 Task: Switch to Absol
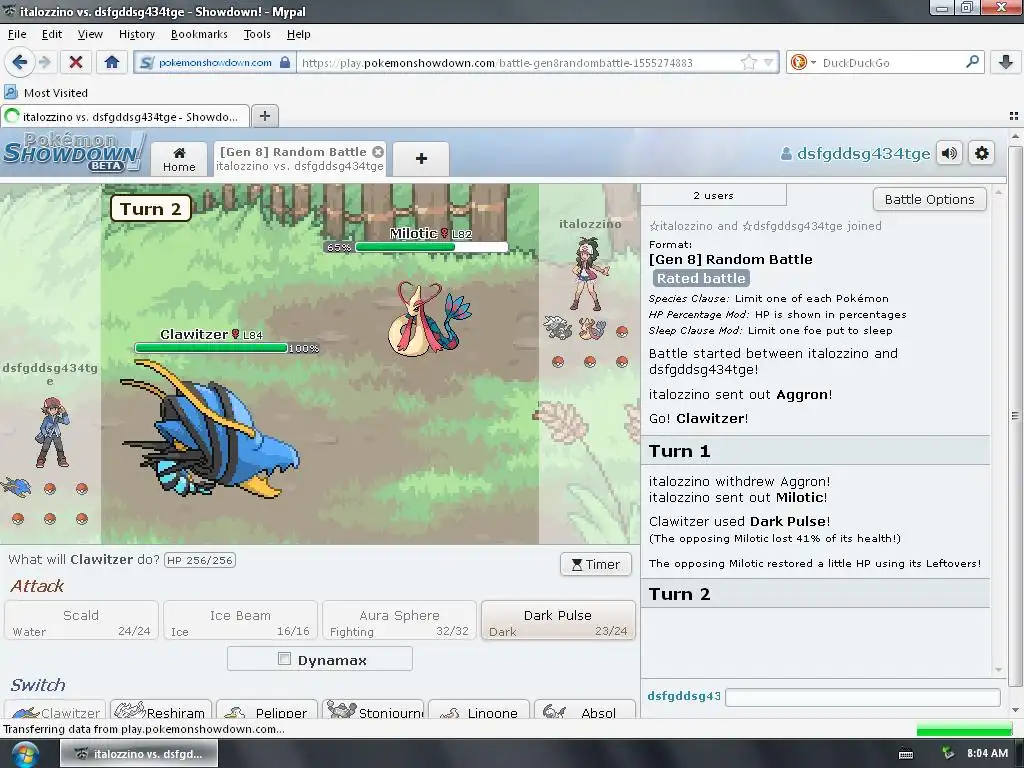click(x=584, y=709)
